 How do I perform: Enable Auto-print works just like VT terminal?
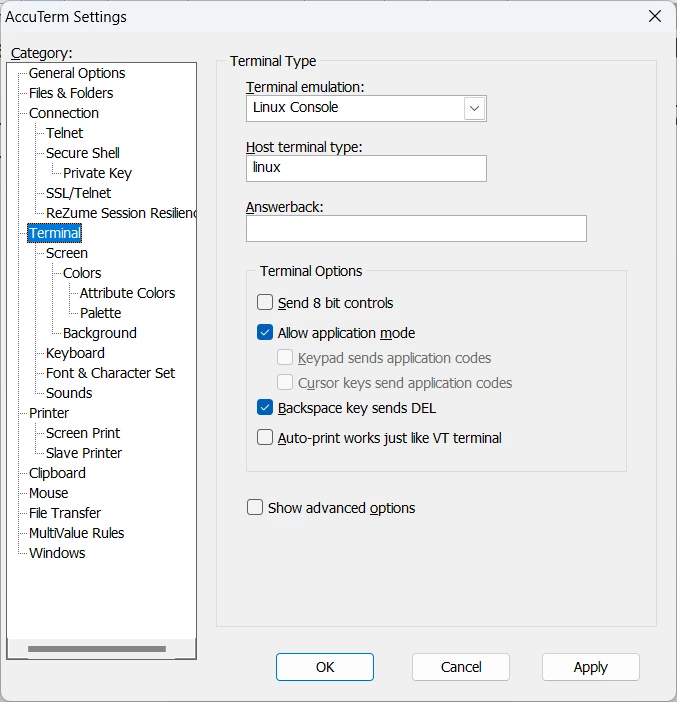tap(265, 437)
